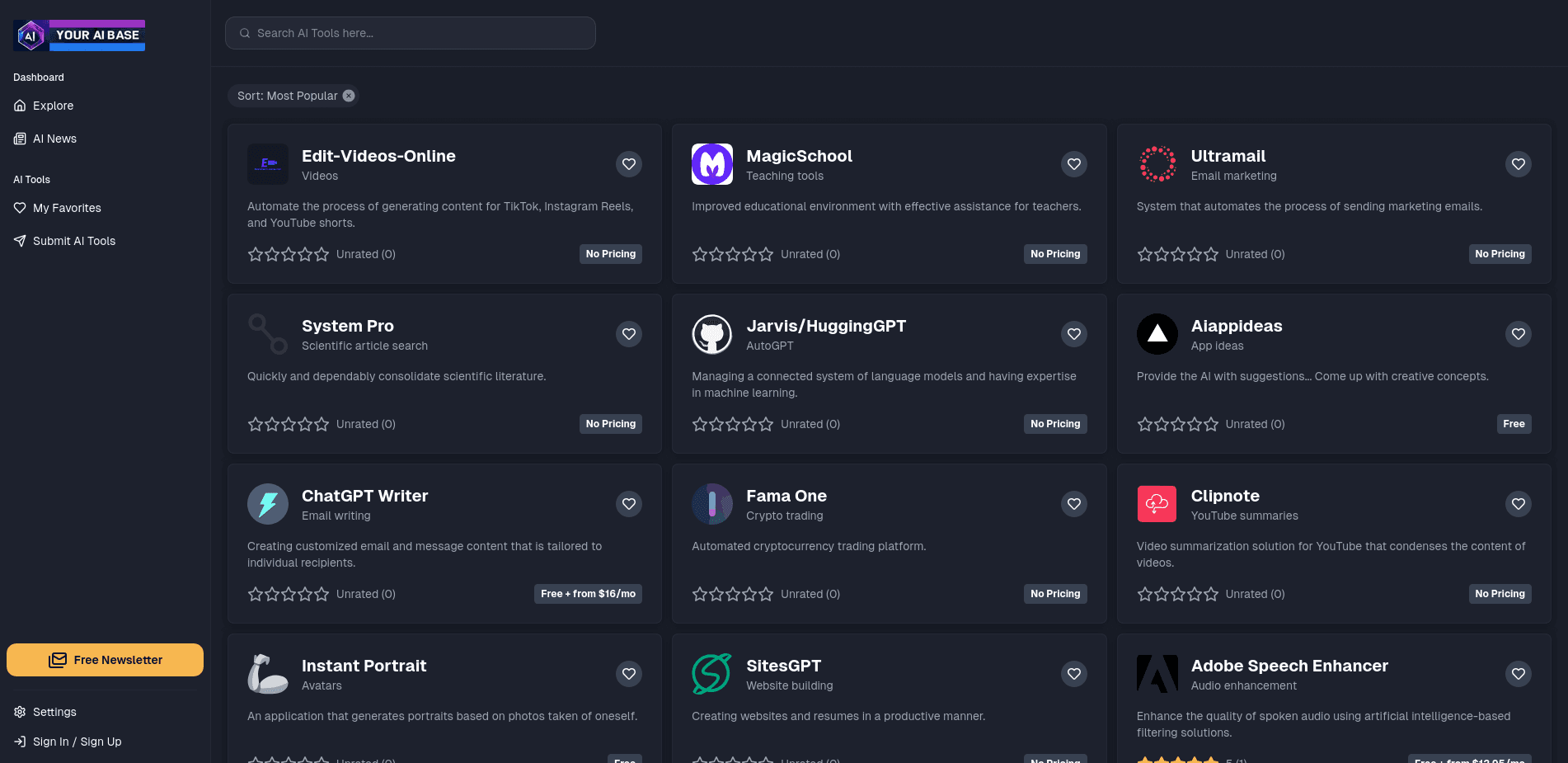Favorite the Instant Portrait tool
This screenshot has height=763, width=1568.
point(628,674)
